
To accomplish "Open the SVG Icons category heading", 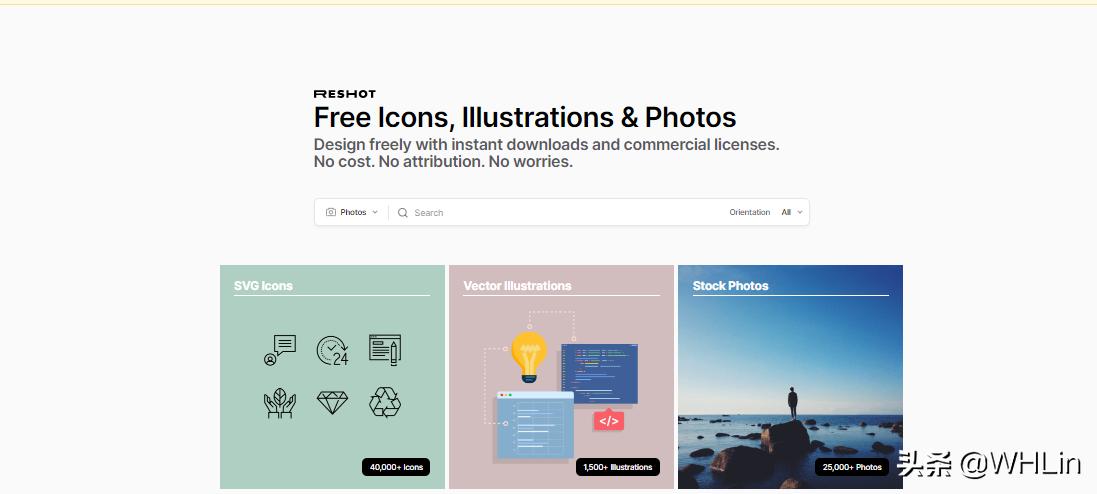I will pyautogui.click(x=263, y=285).
